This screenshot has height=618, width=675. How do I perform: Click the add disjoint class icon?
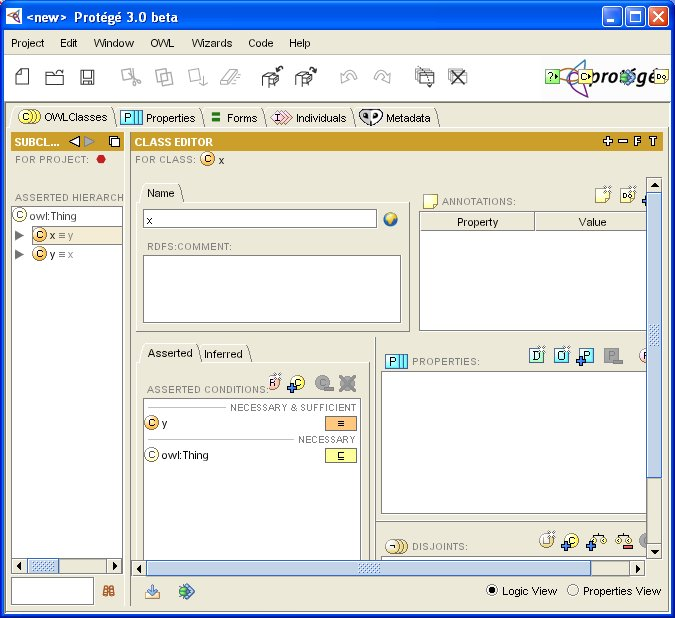(x=570, y=542)
